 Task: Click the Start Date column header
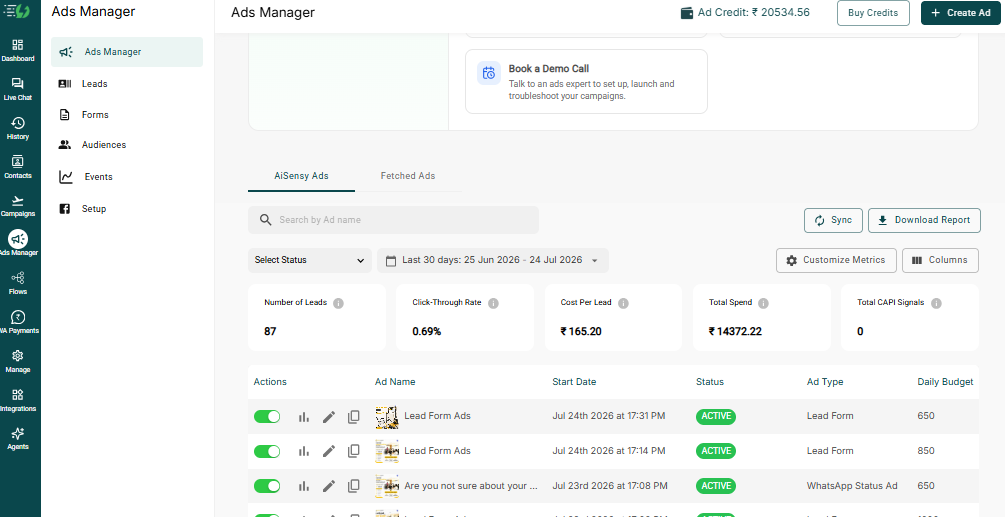(x=574, y=382)
